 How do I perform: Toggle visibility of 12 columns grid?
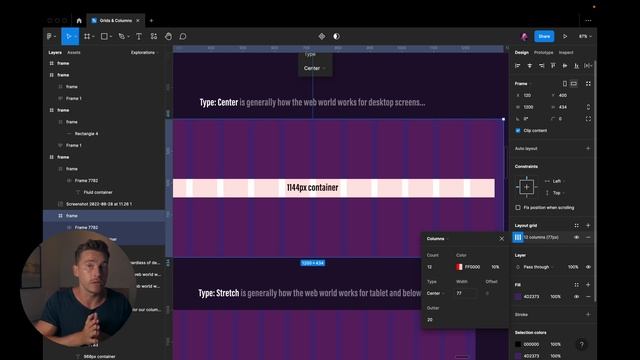(576, 237)
